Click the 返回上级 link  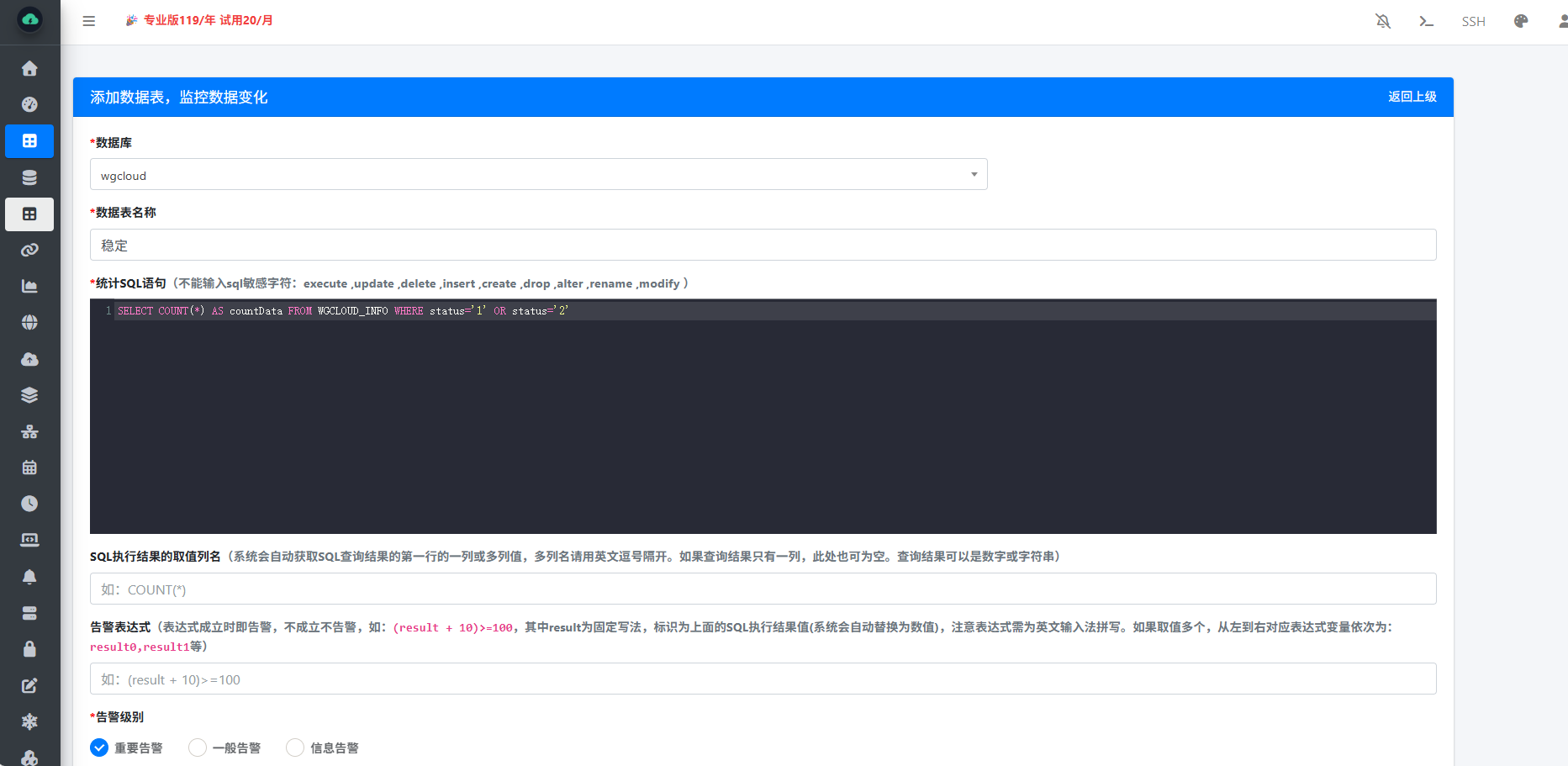(x=1412, y=97)
